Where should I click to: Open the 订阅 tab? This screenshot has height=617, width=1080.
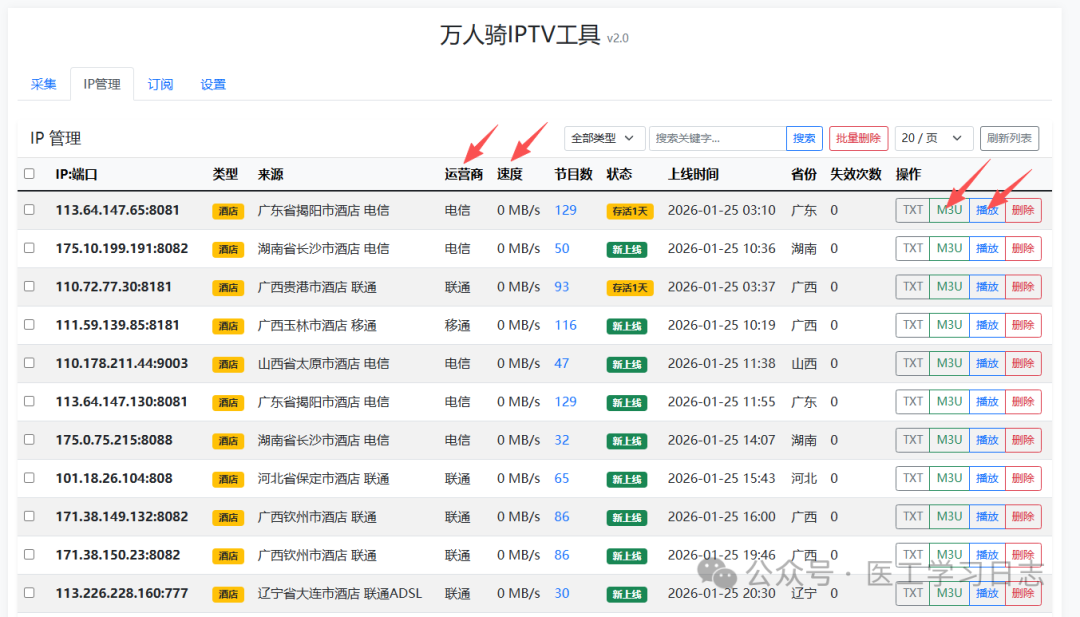(160, 84)
